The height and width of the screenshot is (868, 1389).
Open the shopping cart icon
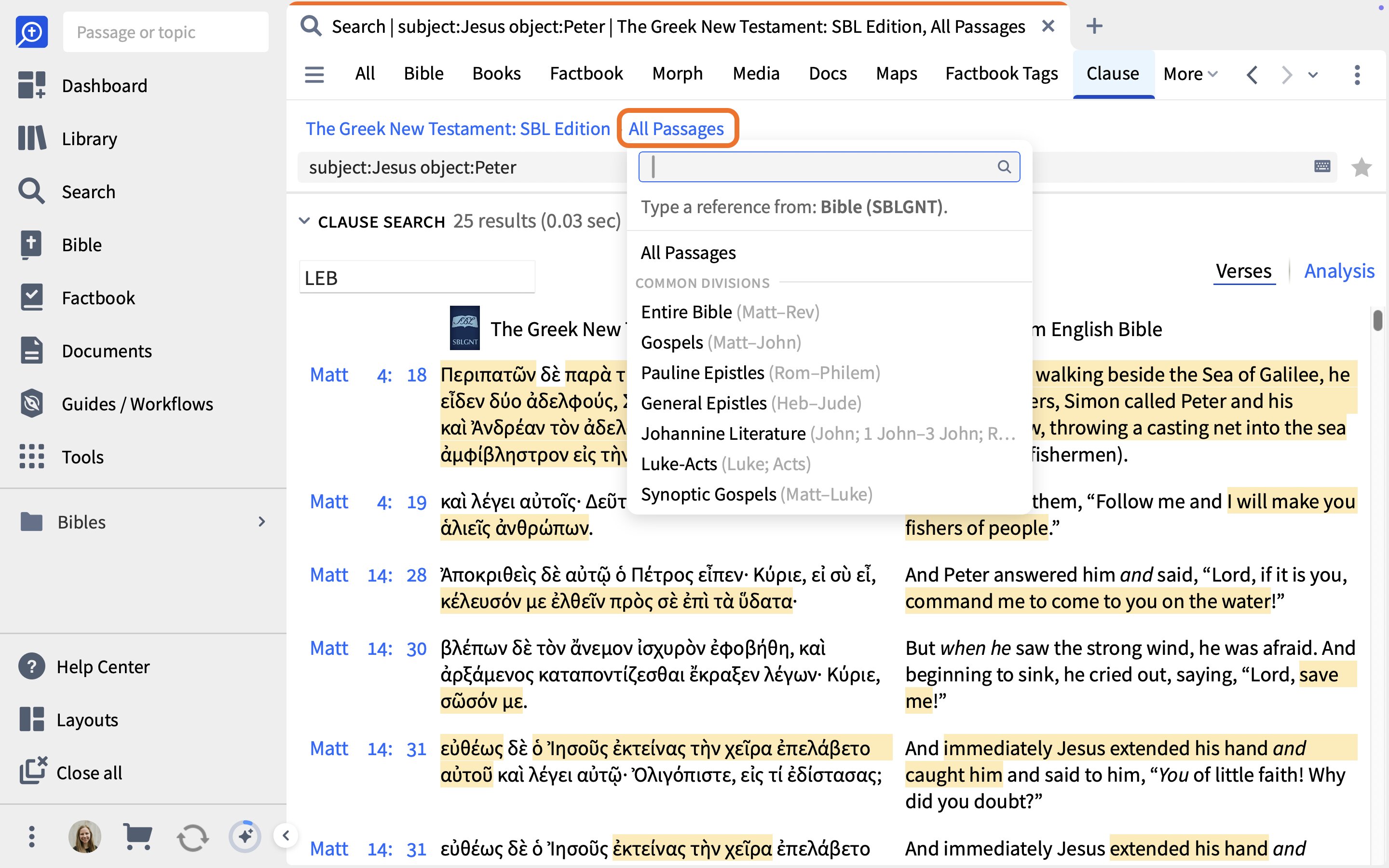[x=138, y=837]
